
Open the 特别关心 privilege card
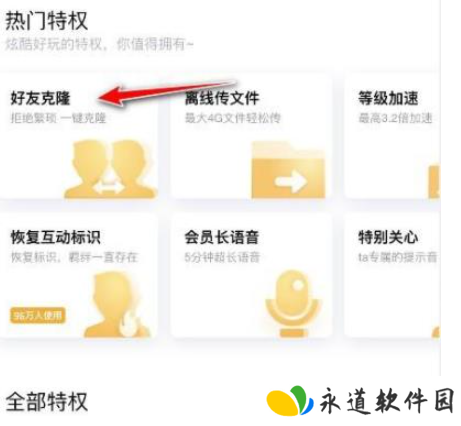tap(393, 276)
